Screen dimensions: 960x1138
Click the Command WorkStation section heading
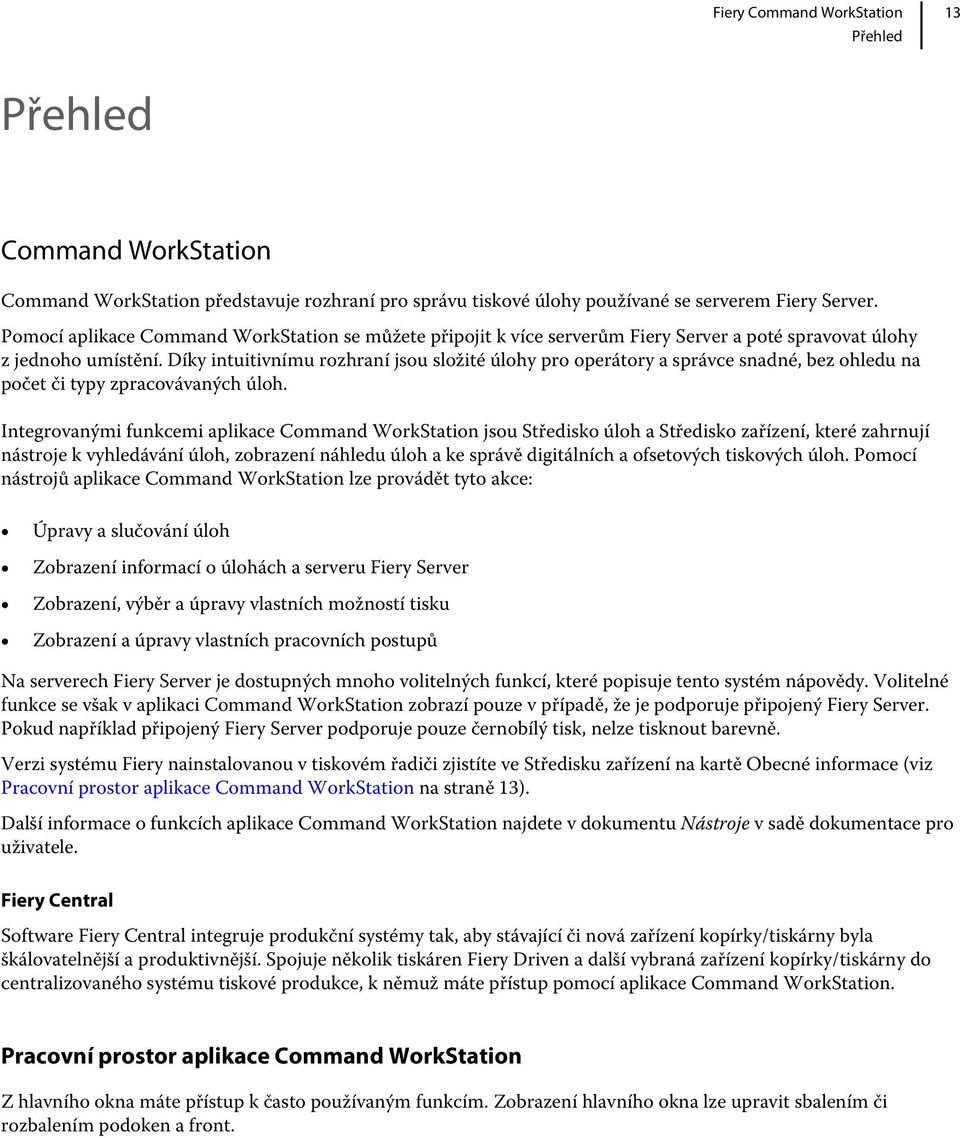(x=136, y=250)
